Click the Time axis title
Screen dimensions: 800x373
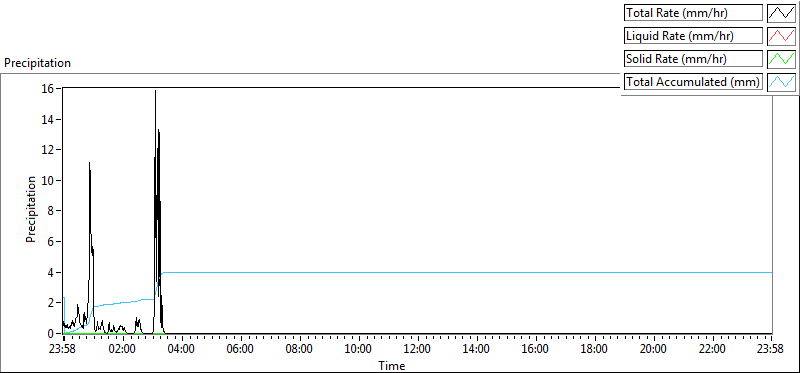[392, 365]
